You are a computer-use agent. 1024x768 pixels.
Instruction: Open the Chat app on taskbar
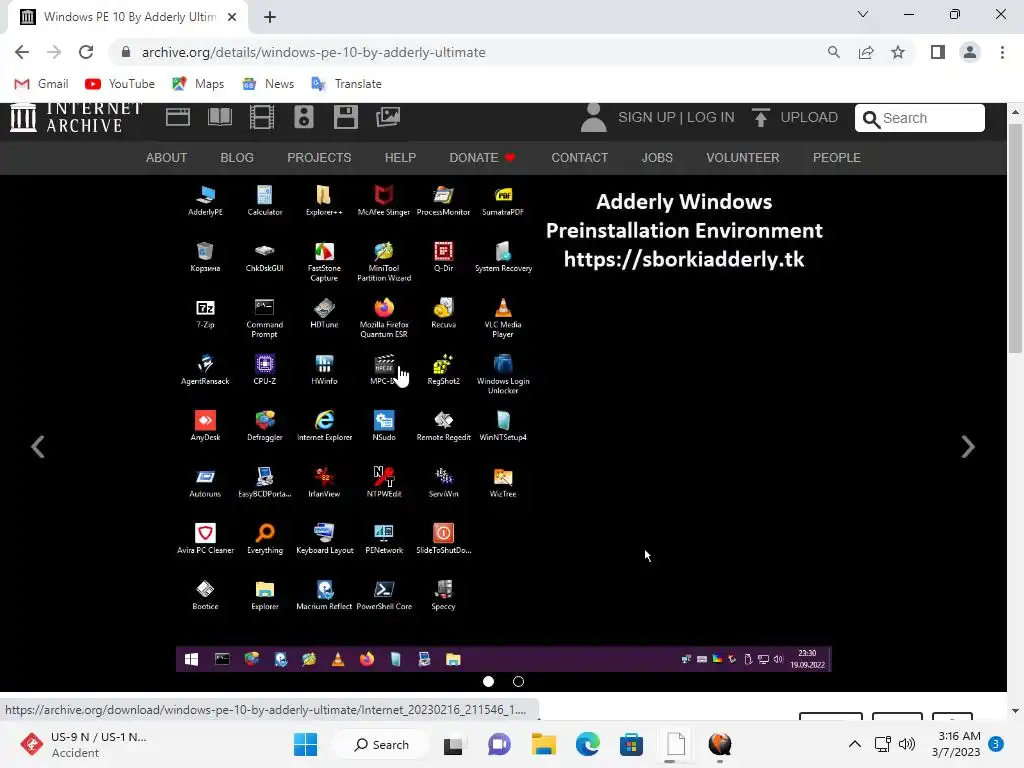(x=500, y=744)
